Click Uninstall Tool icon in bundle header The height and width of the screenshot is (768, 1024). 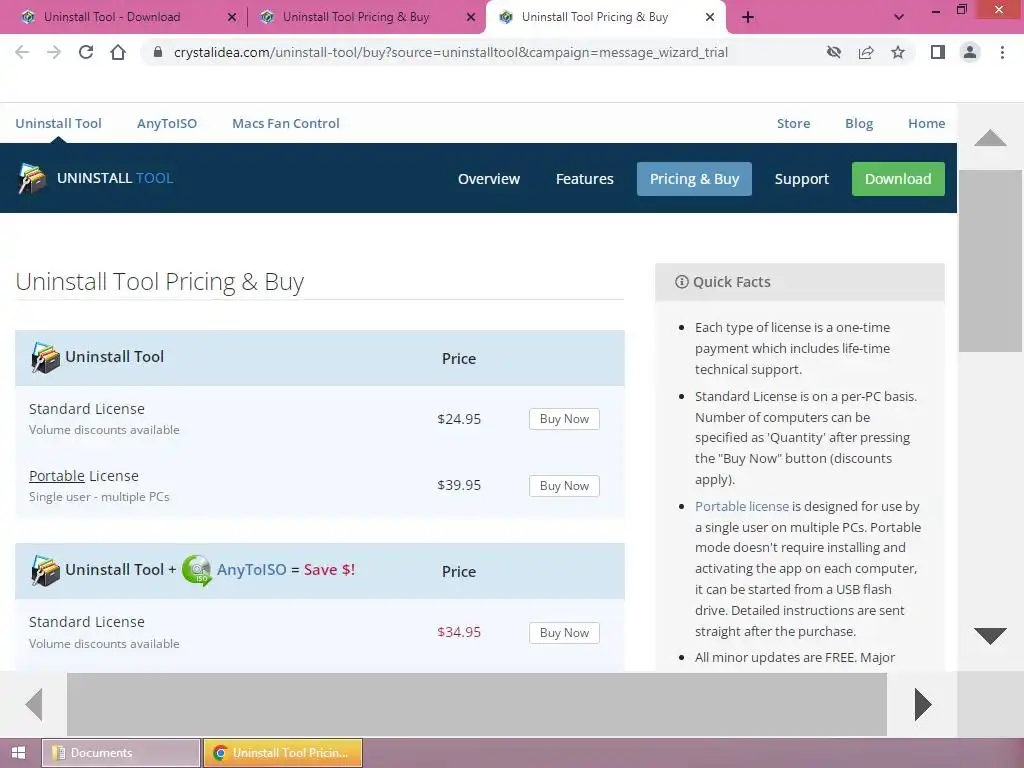[x=45, y=570]
